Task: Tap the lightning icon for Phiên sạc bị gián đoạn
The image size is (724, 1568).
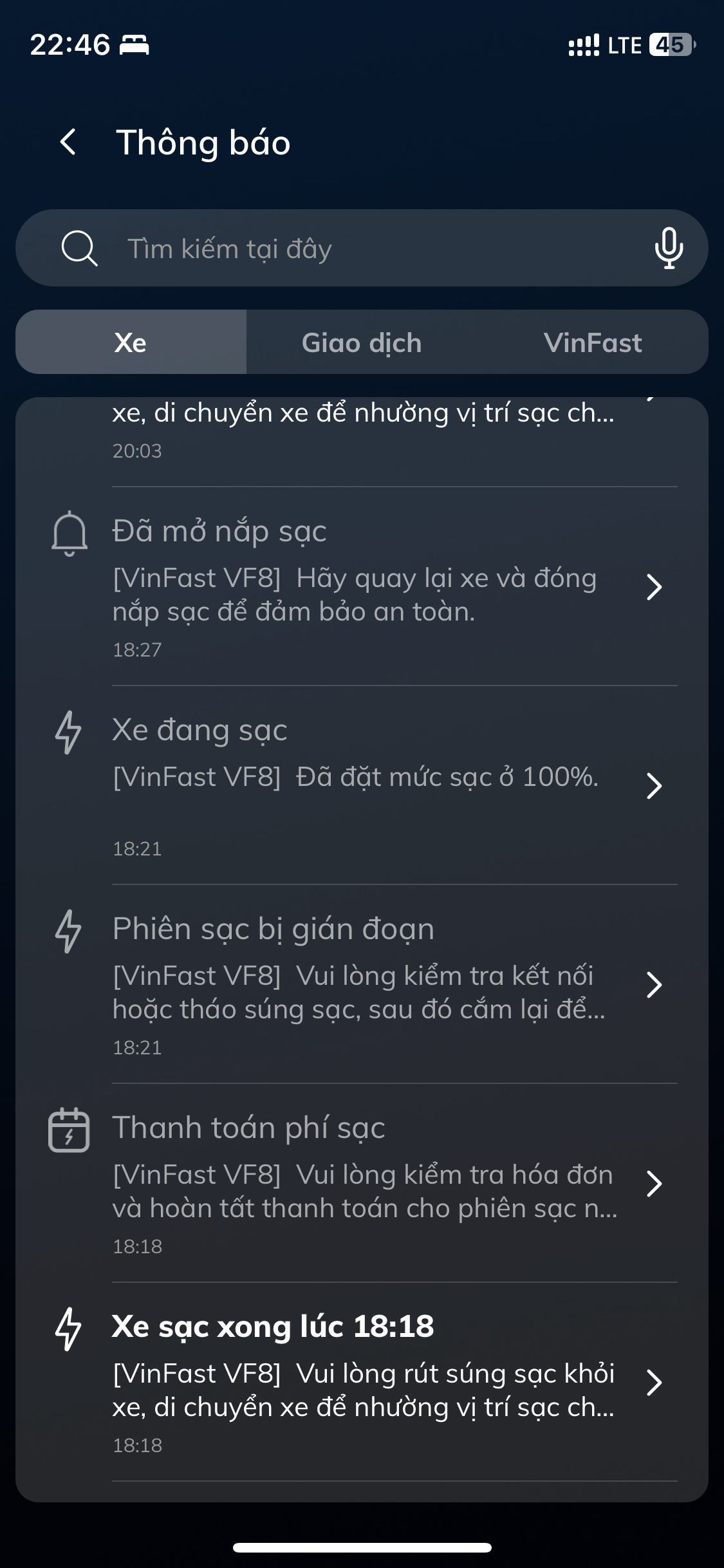Action: 68,931
